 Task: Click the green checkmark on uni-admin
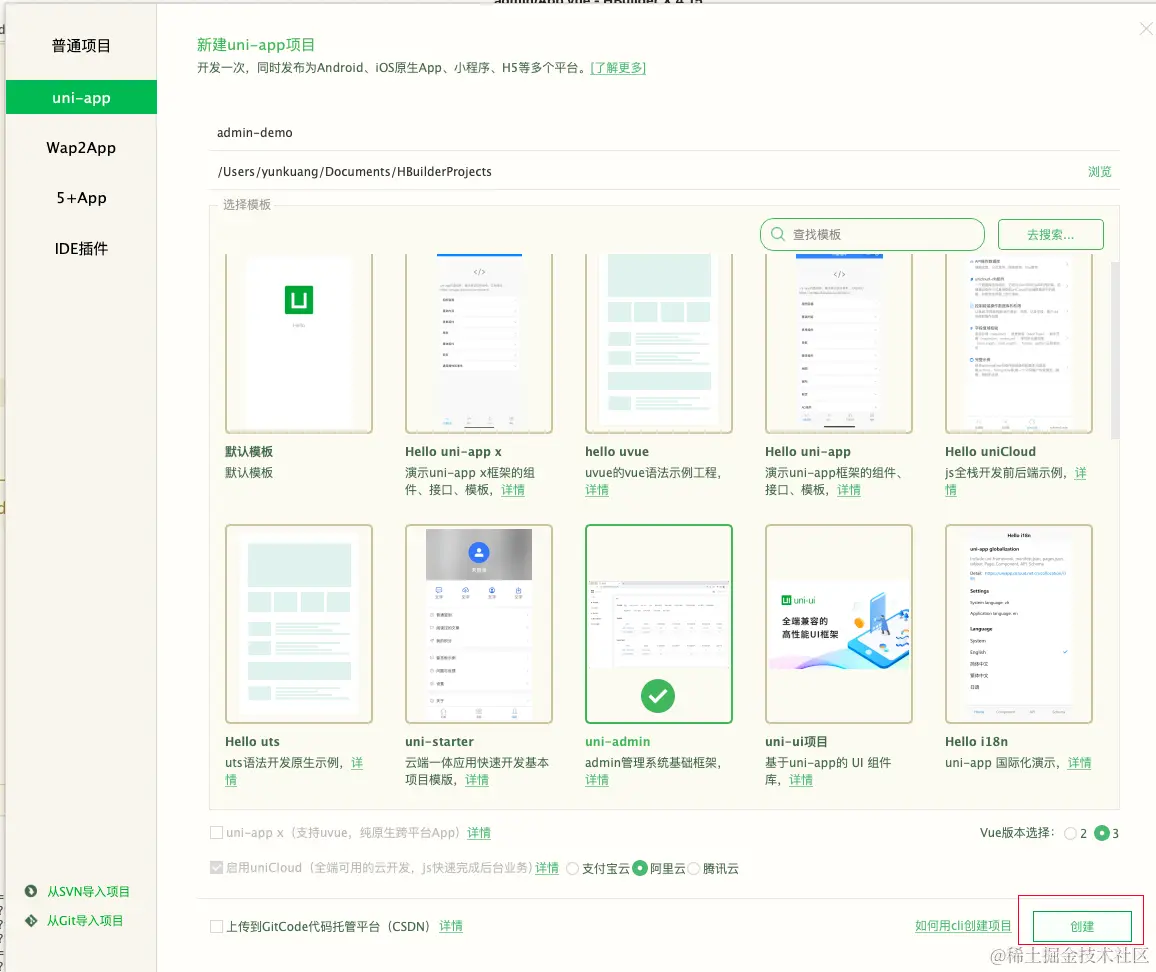coord(658,695)
